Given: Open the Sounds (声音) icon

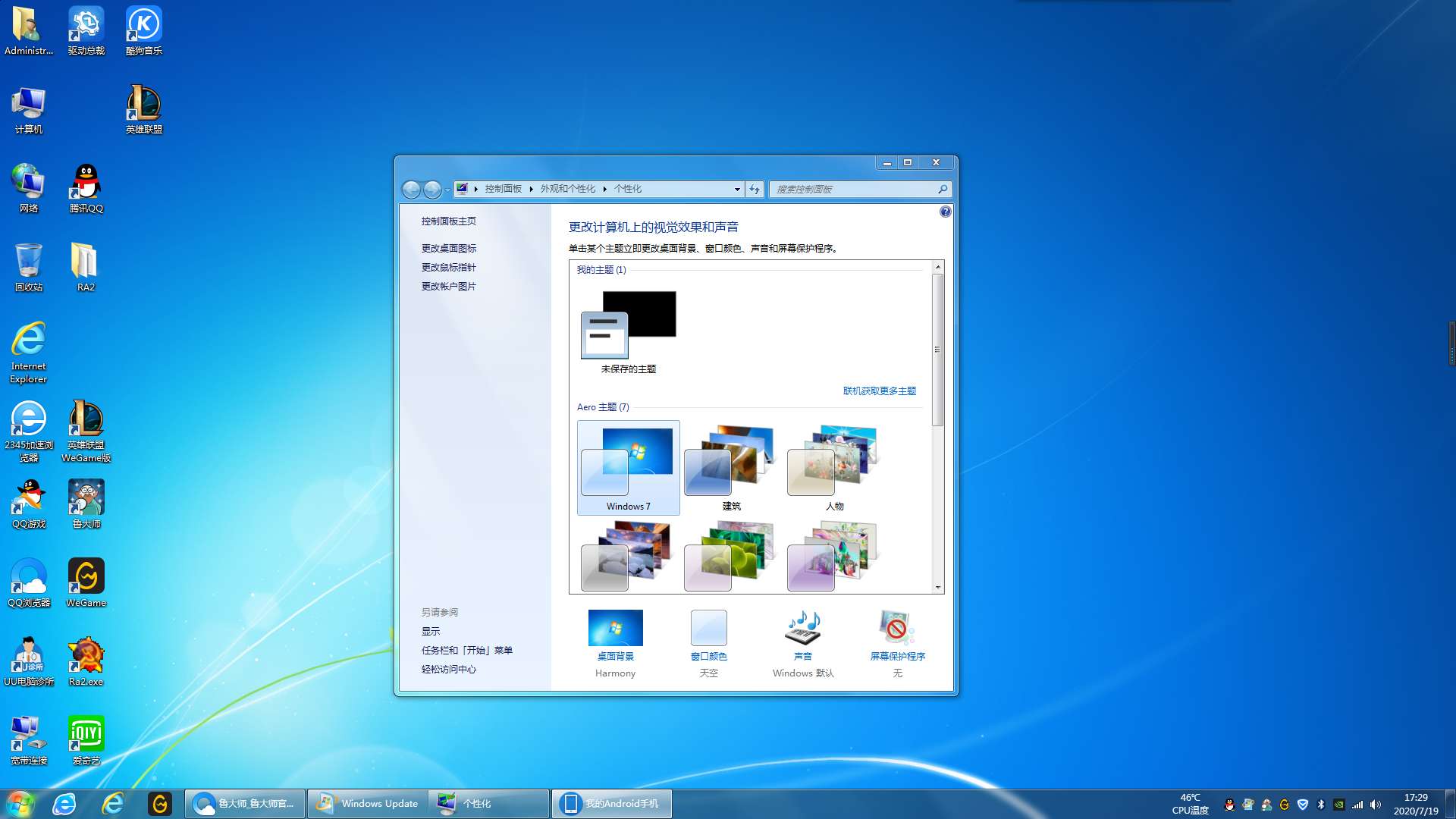Looking at the screenshot, I should (802, 629).
